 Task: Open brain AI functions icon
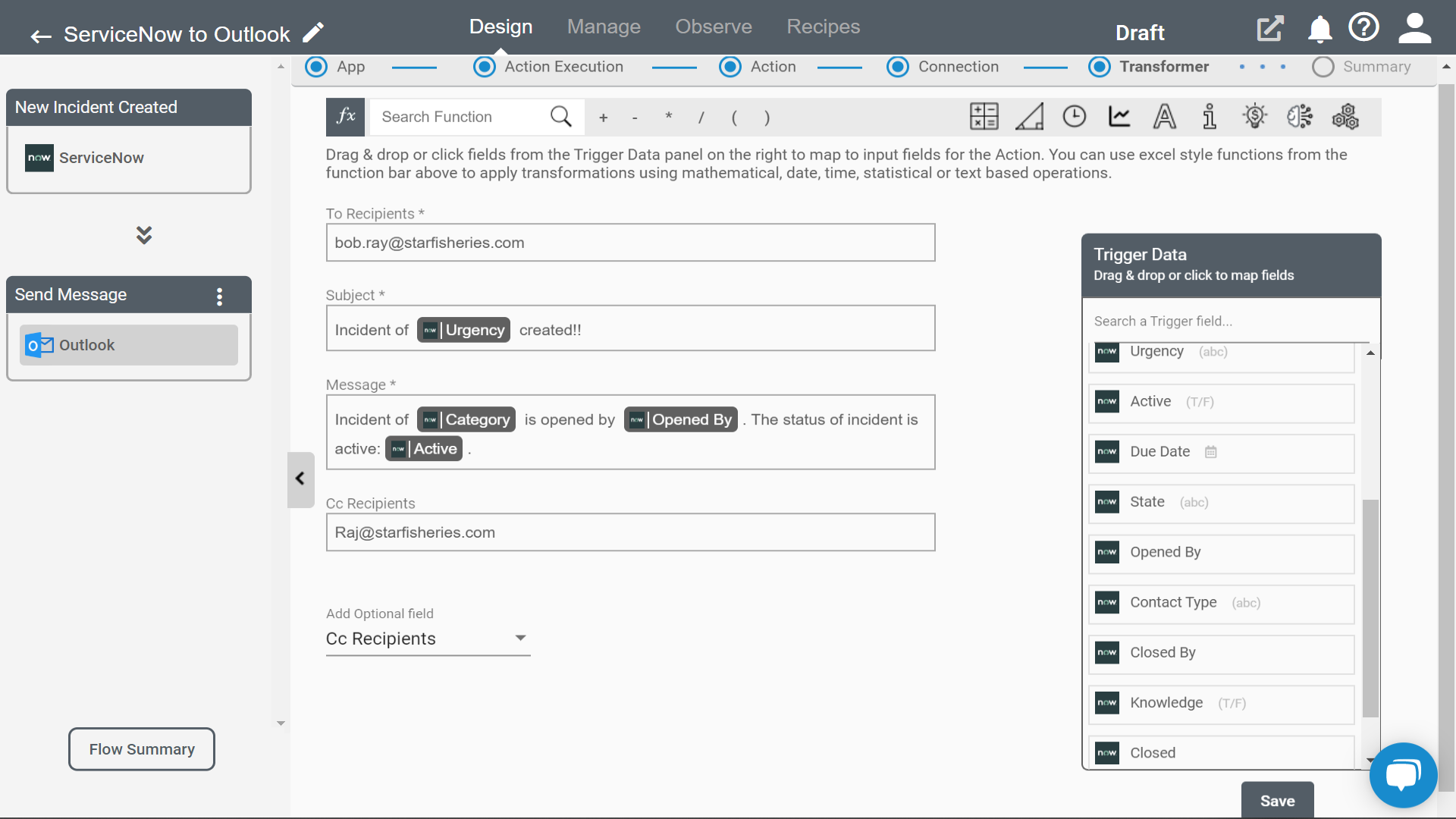tap(1300, 117)
